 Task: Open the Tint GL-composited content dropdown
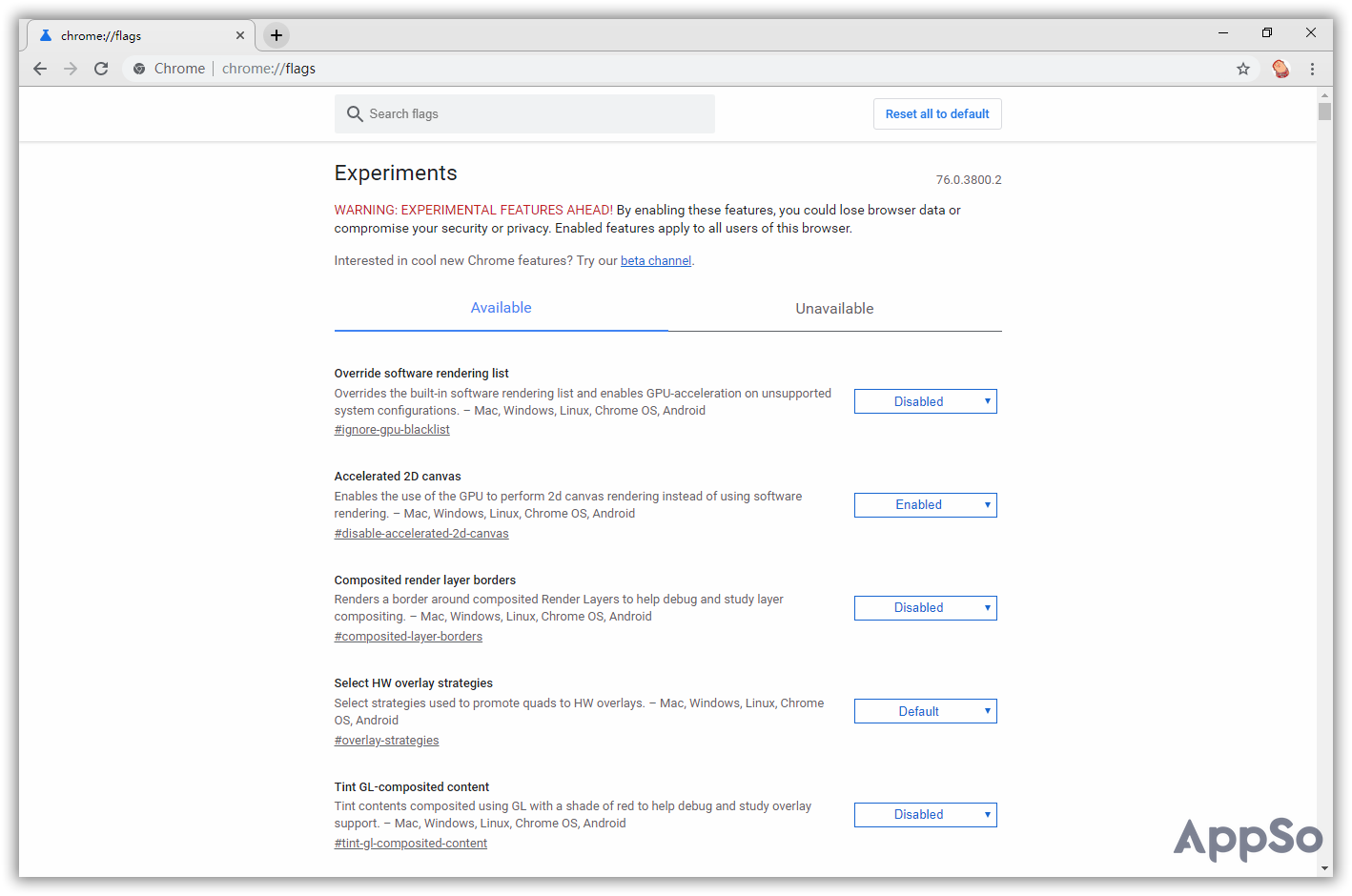[x=926, y=815]
